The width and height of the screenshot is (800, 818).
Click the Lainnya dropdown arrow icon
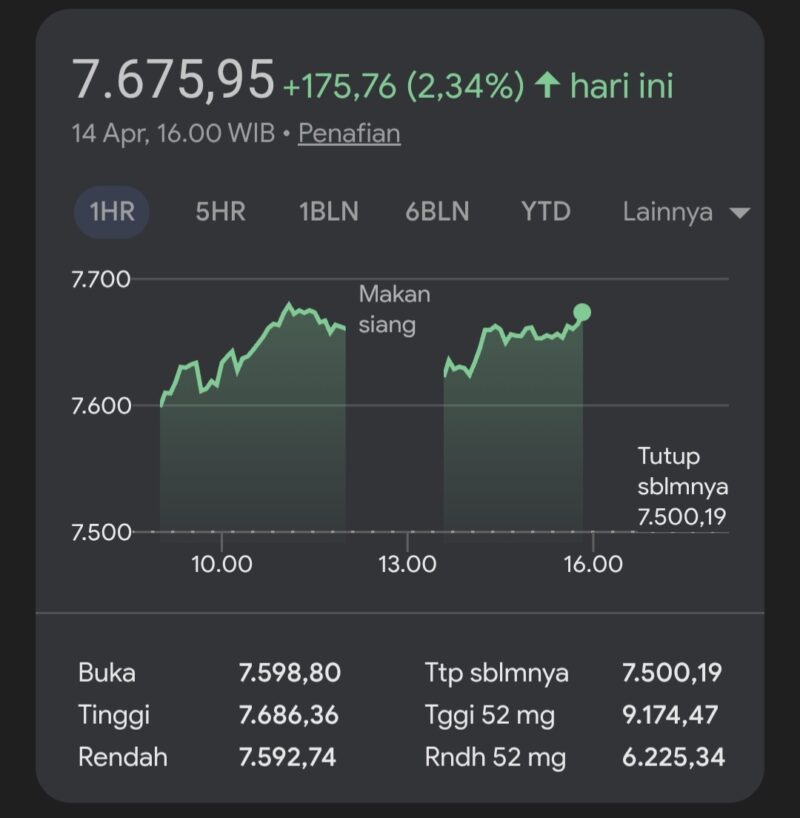tap(740, 213)
